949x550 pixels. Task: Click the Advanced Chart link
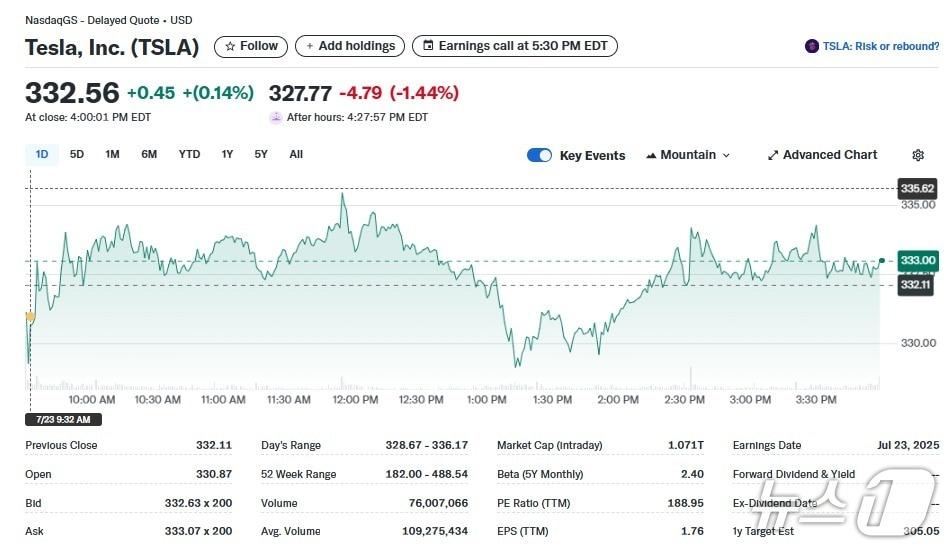coord(830,155)
